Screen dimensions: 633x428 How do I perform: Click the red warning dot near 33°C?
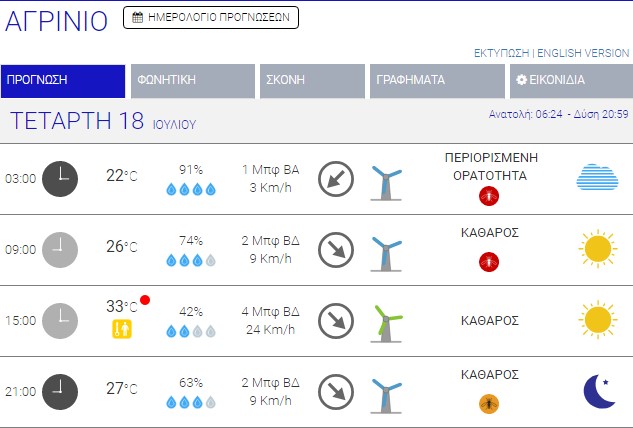point(146,299)
